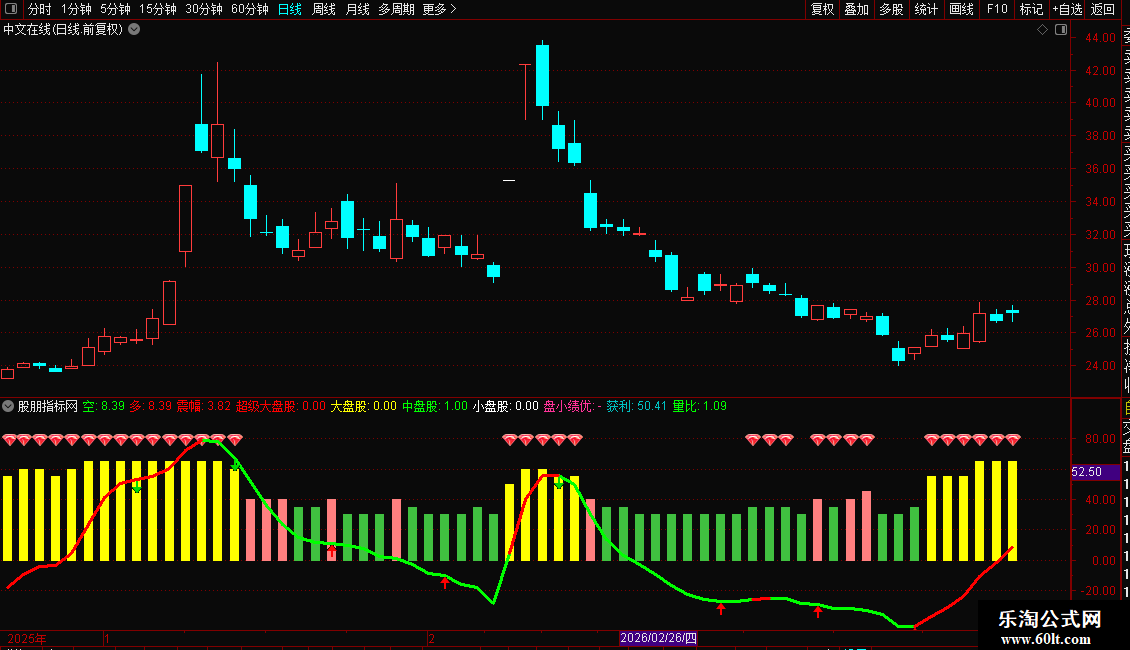This screenshot has width=1130, height=650.
Task: Click the 标记 mark button
Action: coord(1031,9)
